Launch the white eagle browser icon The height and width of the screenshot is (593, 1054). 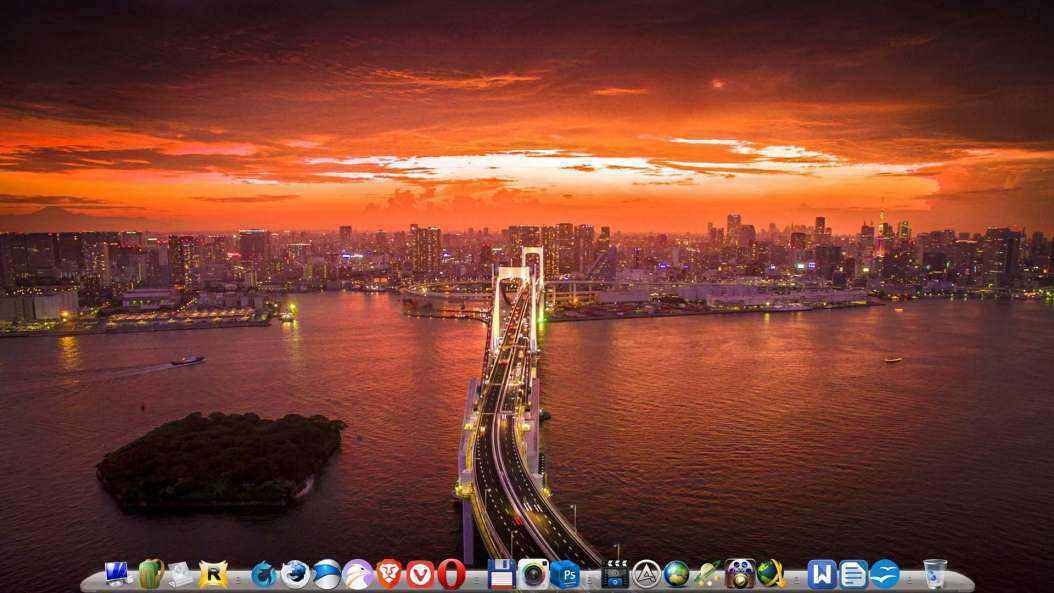(358, 574)
